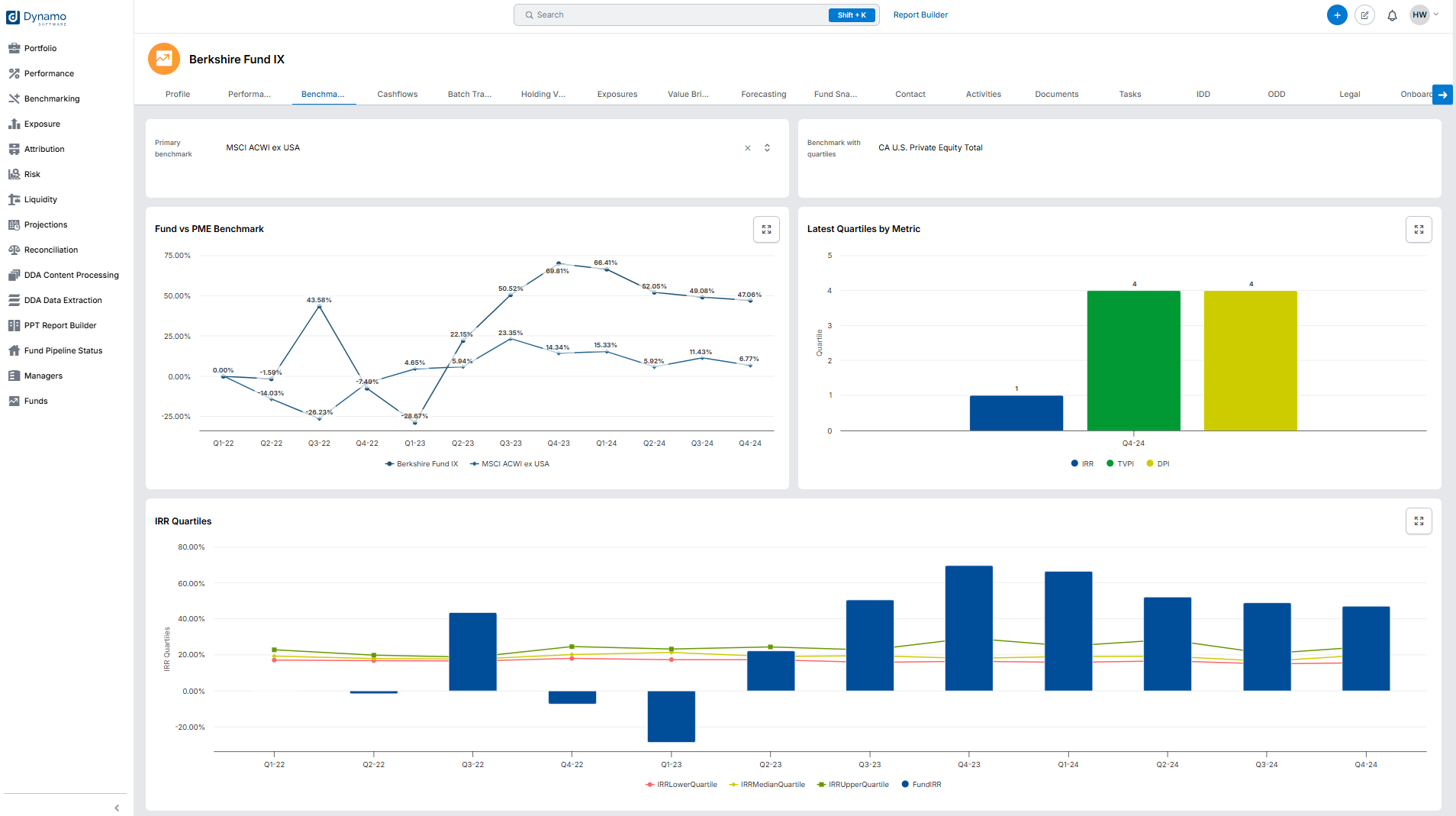Collapse the left sidebar

point(117,808)
